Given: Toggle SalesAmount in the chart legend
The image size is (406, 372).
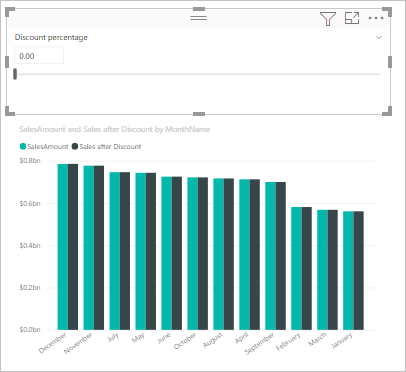Looking at the screenshot, I should pos(44,146).
